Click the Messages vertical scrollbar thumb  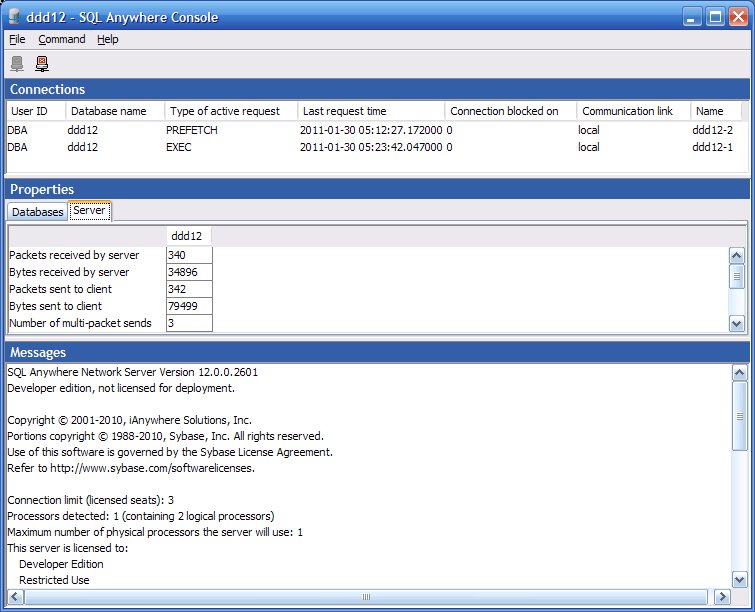coord(740,416)
